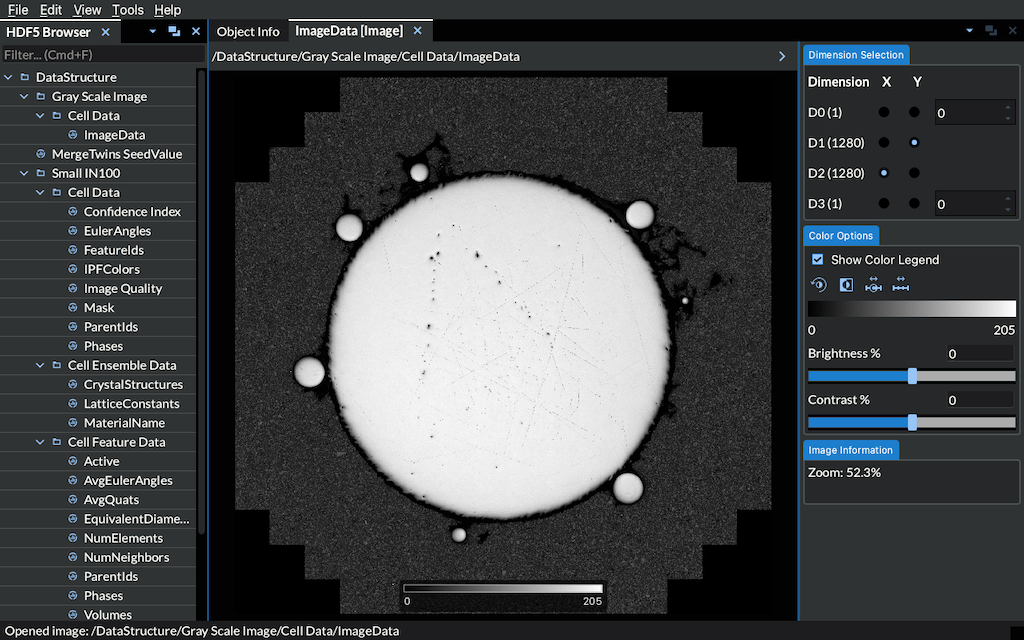Click the centered range fit icon
1024x640 pixels.
873,285
